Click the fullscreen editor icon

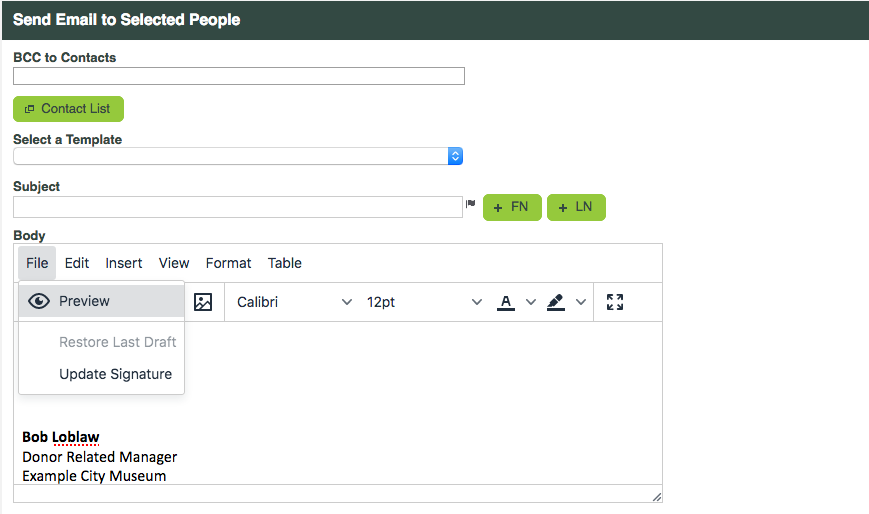(615, 302)
